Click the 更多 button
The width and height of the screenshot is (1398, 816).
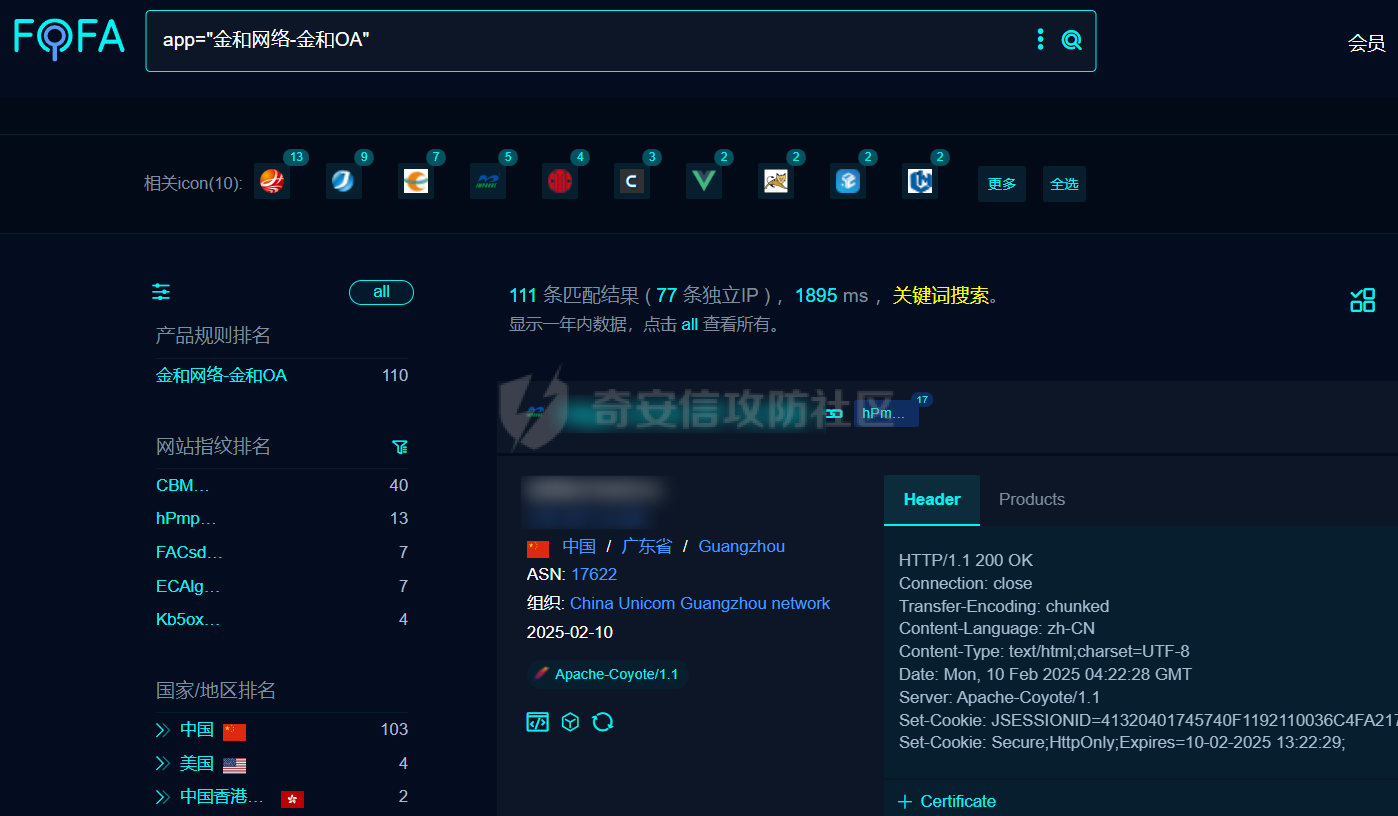click(1002, 184)
